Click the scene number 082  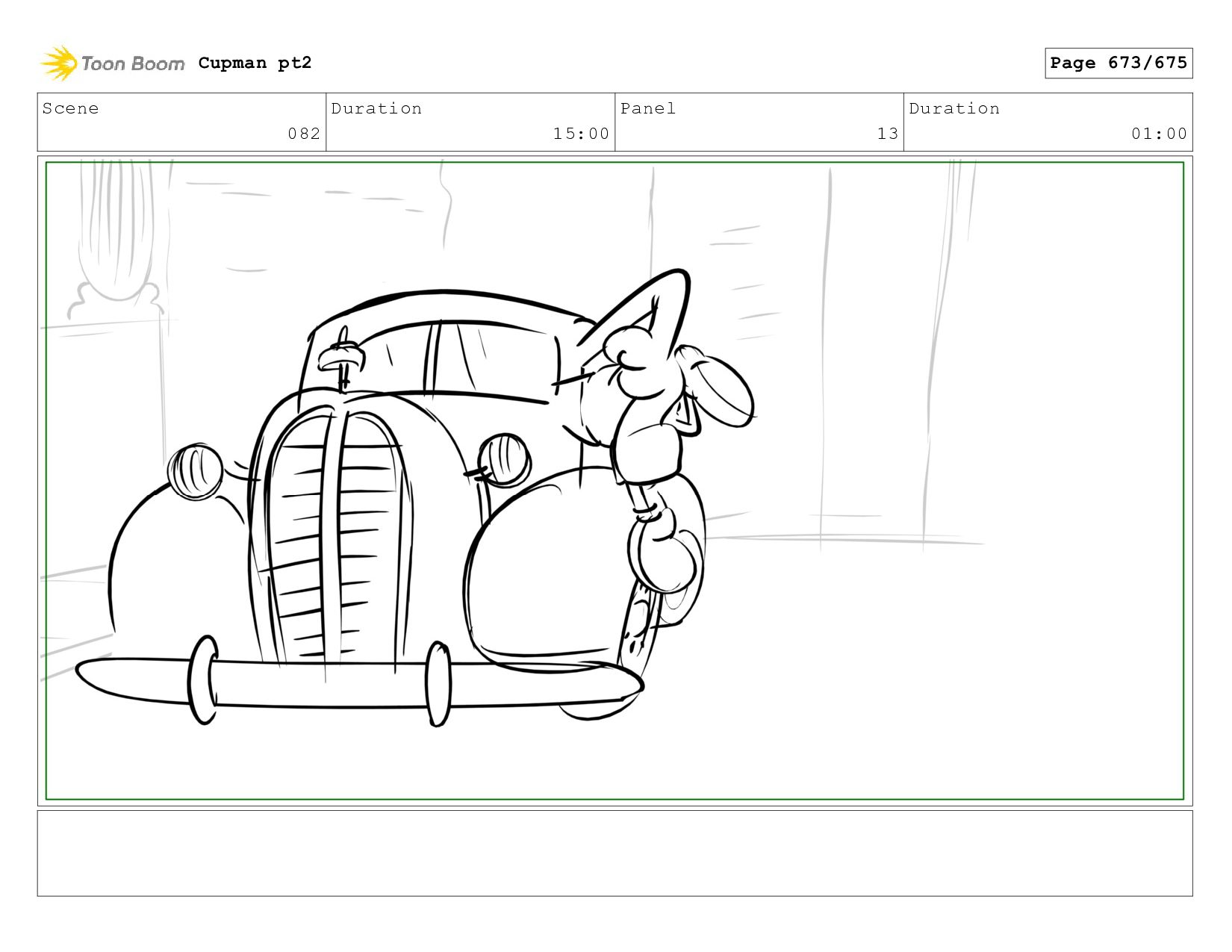304,134
